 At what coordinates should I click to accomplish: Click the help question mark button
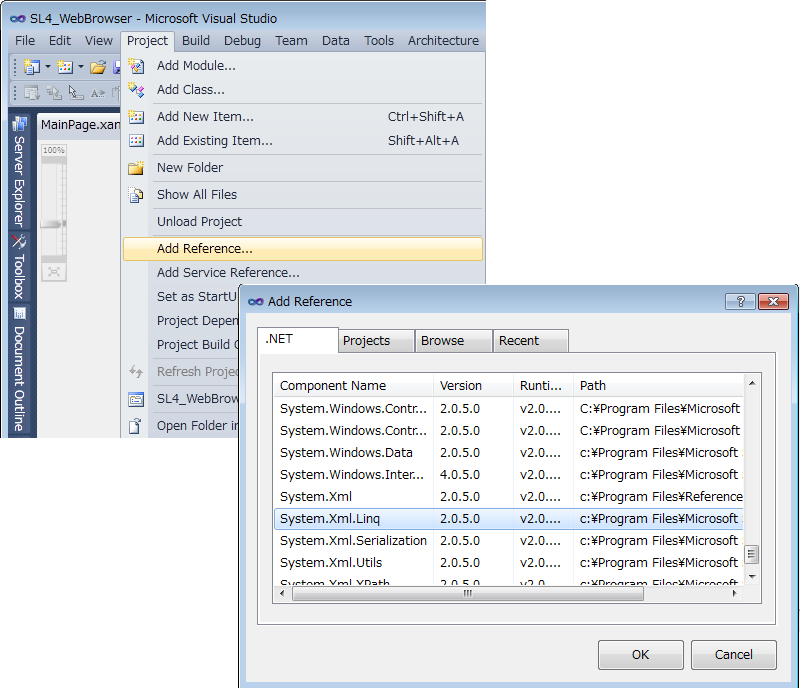tap(740, 302)
